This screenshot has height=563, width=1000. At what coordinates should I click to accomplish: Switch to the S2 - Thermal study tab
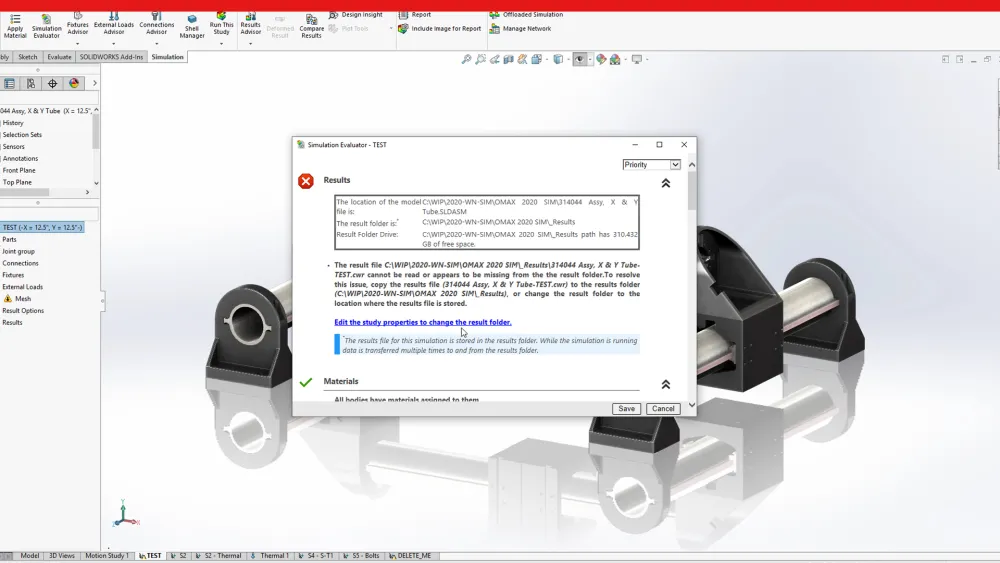218,555
